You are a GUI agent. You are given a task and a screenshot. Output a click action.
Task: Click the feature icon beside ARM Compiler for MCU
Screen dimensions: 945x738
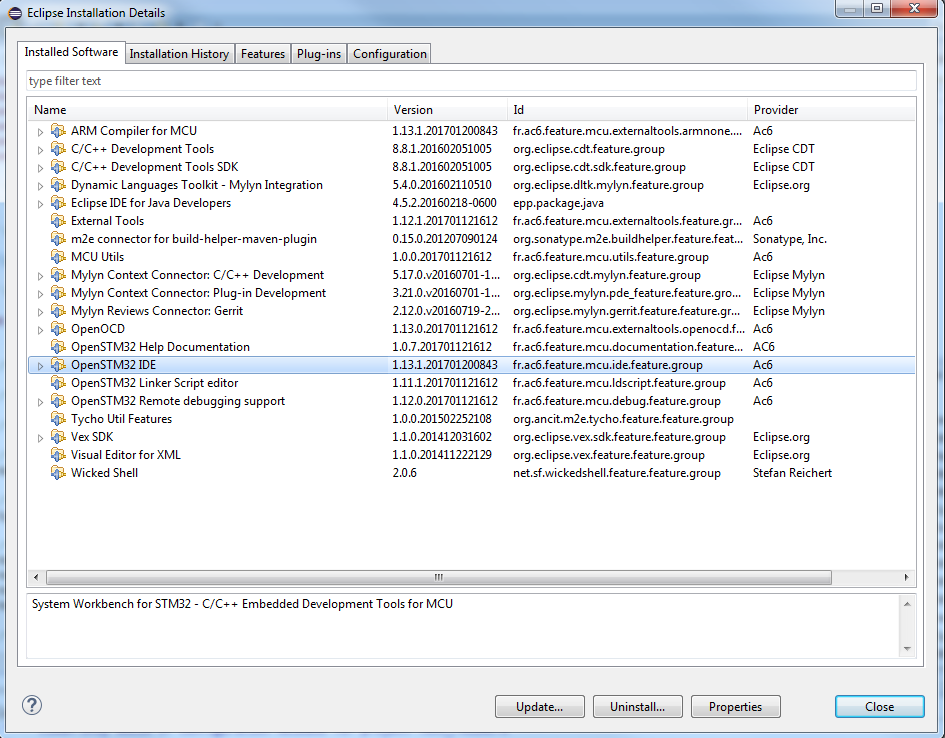[x=58, y=131]
